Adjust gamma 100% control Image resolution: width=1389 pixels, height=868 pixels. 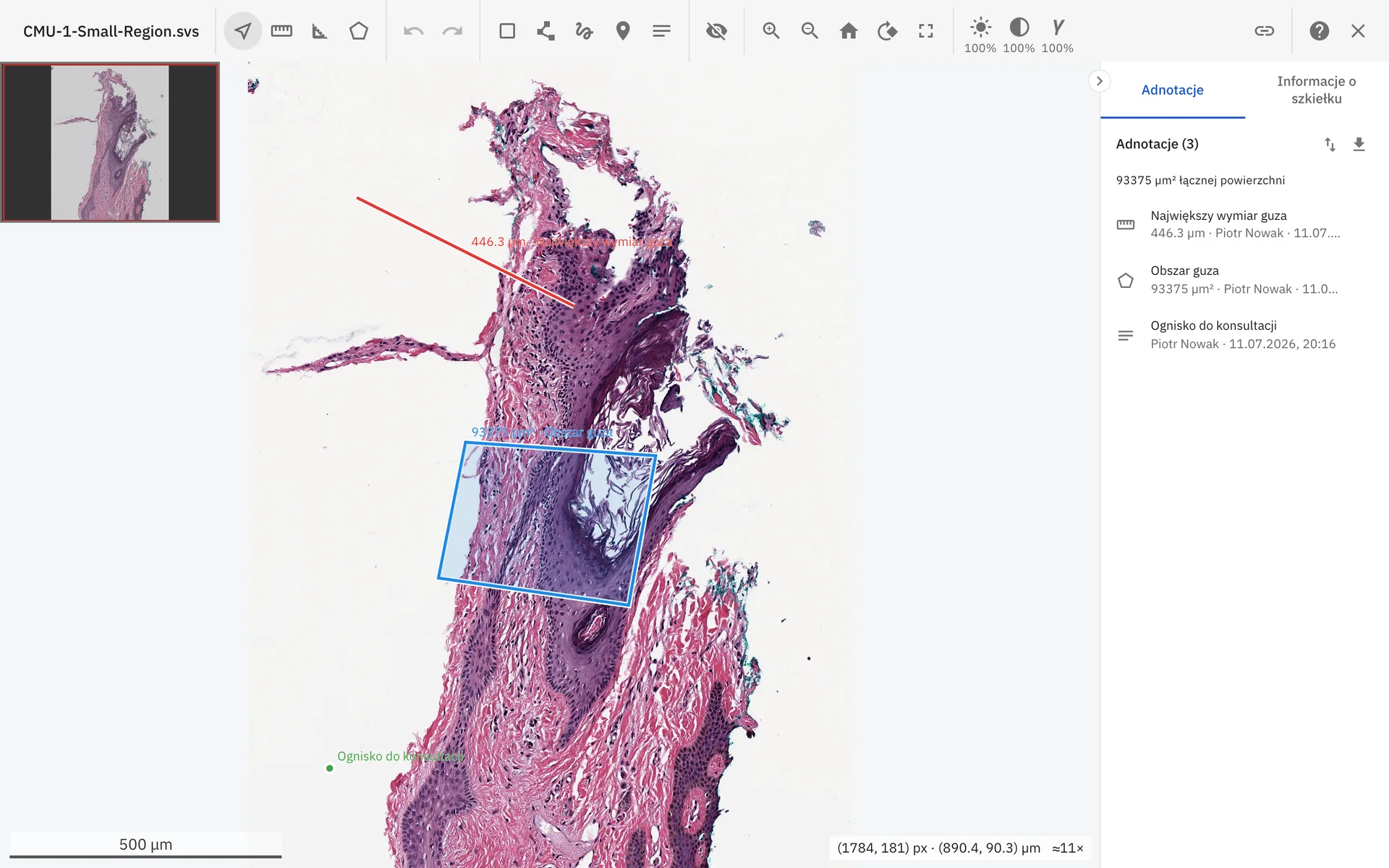1058,35
